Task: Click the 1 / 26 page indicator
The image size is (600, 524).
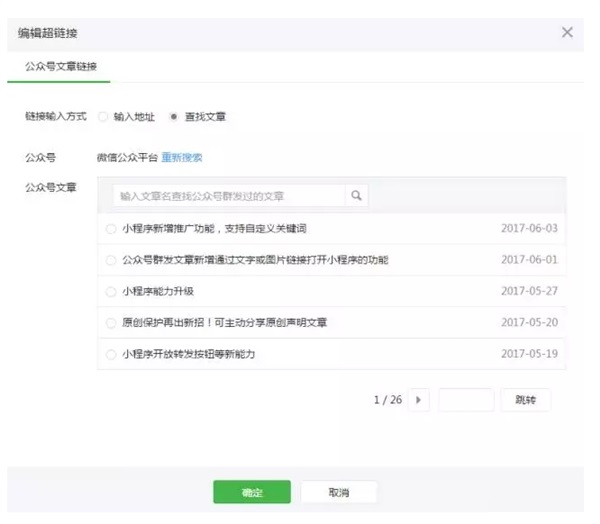Action: [387, 400]
